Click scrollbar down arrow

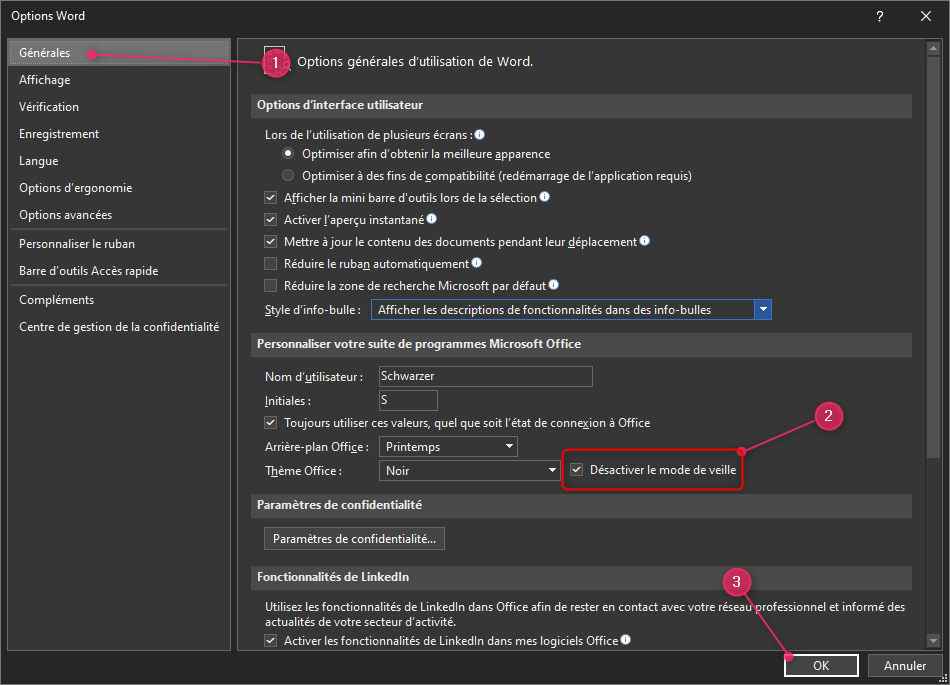pos(933,641)
